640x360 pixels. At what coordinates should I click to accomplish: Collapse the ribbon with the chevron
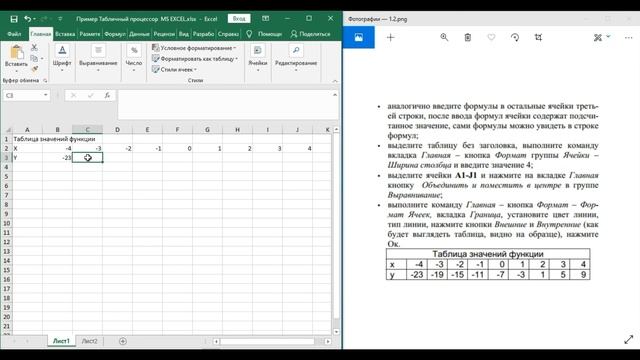(x=335, y=81)
